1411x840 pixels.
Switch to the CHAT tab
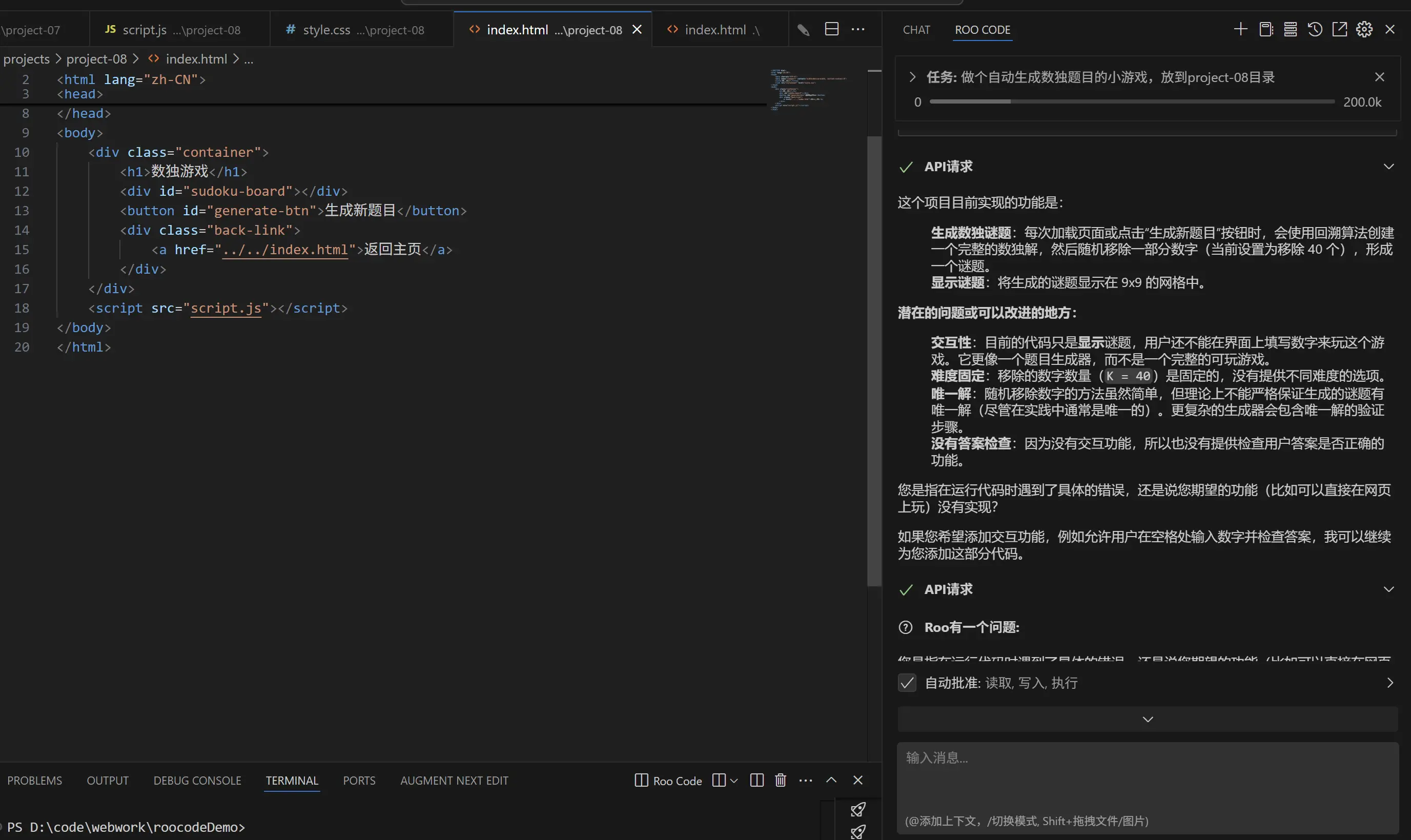916,30
